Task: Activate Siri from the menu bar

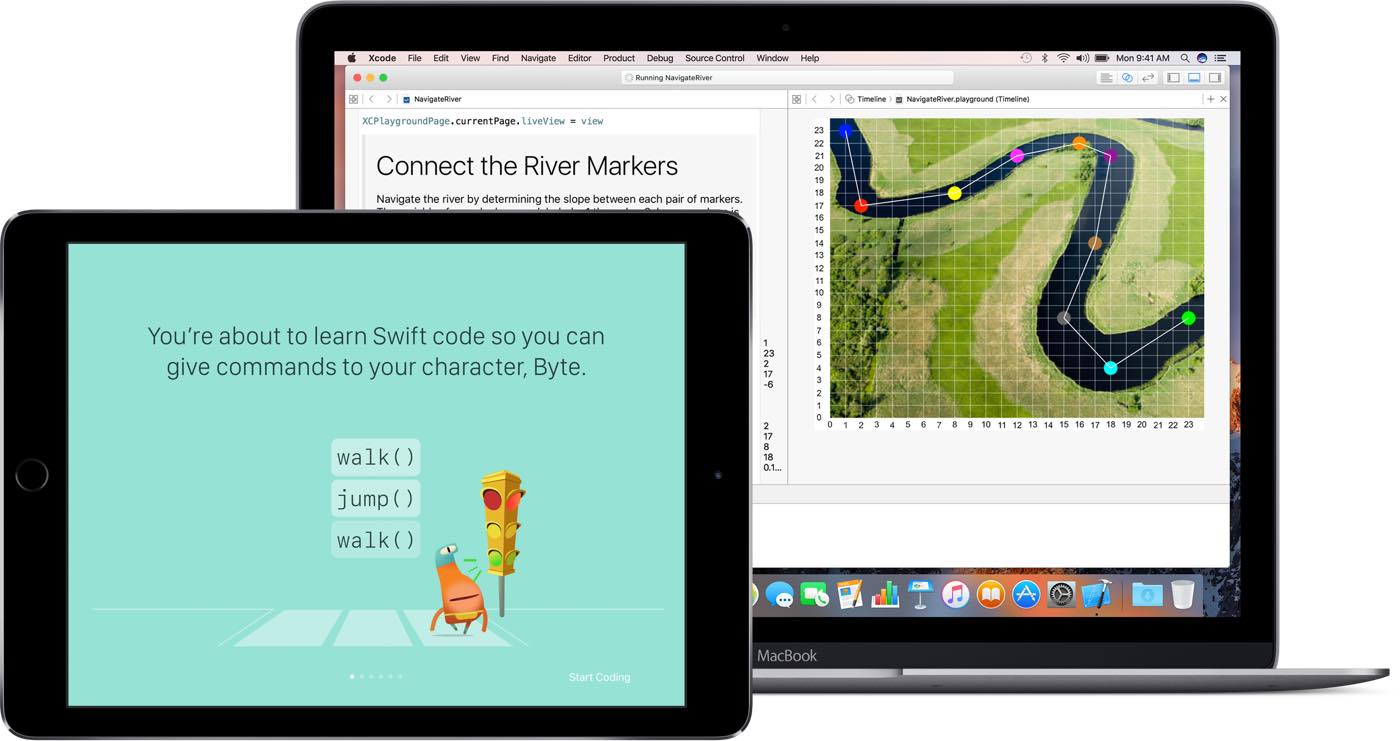Action: click(1202, 58)
